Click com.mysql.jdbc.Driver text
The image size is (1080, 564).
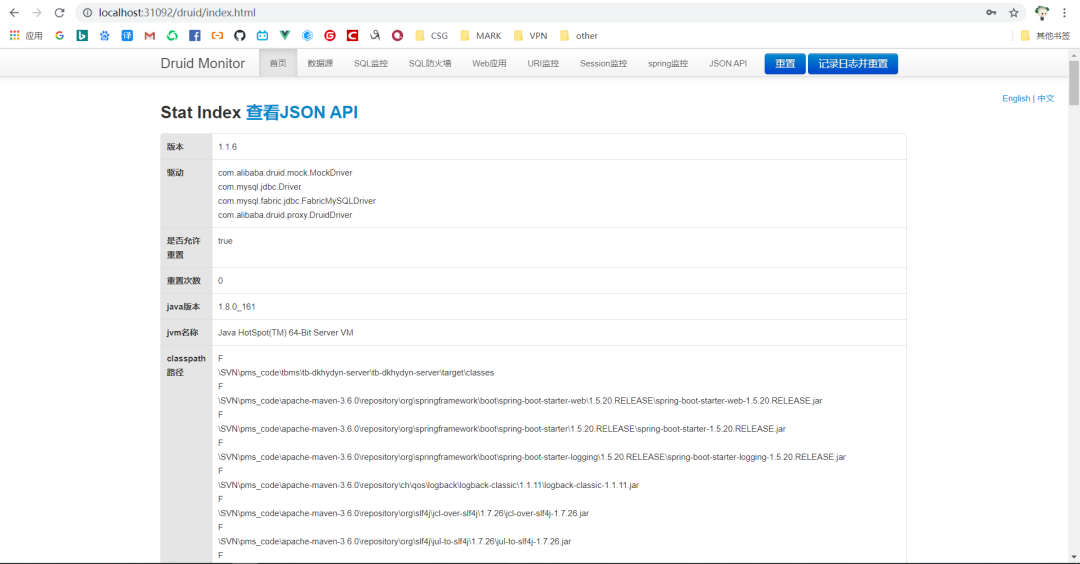click(260, 187)
